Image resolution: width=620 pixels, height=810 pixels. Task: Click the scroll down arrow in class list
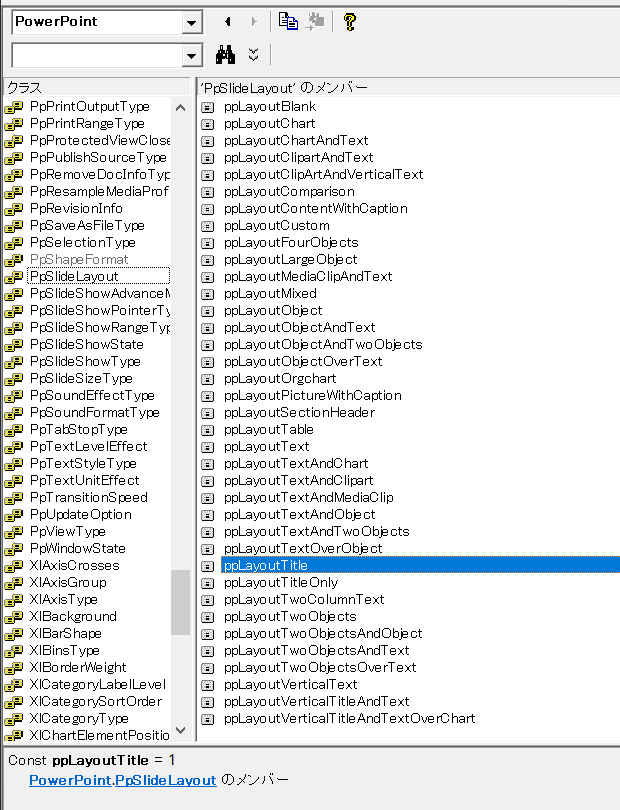coord(180,730)
